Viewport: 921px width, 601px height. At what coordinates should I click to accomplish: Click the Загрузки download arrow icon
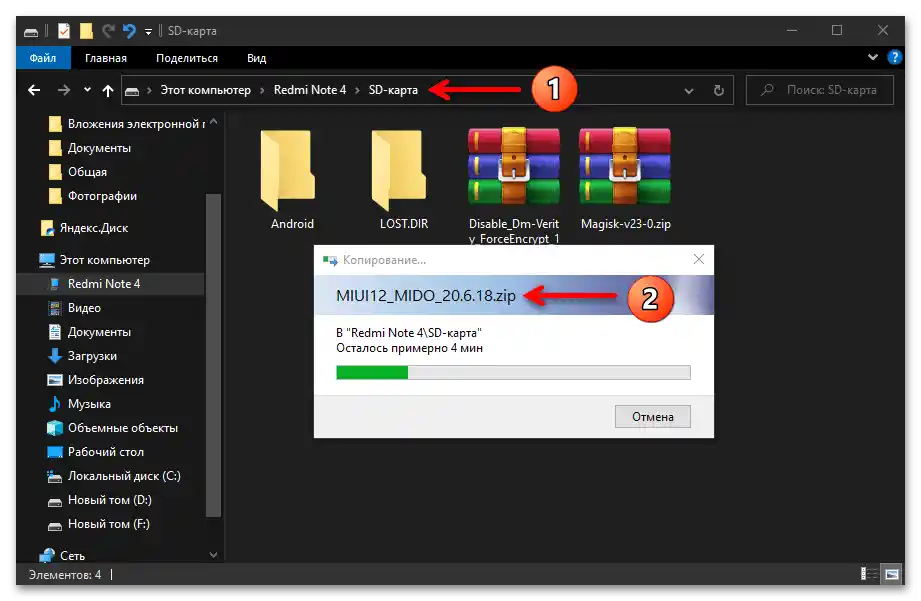tap(55, 356)
